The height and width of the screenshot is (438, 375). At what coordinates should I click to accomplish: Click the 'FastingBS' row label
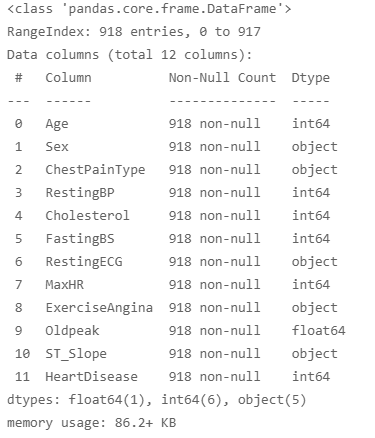pyautogui.click(x=80, y=239)
